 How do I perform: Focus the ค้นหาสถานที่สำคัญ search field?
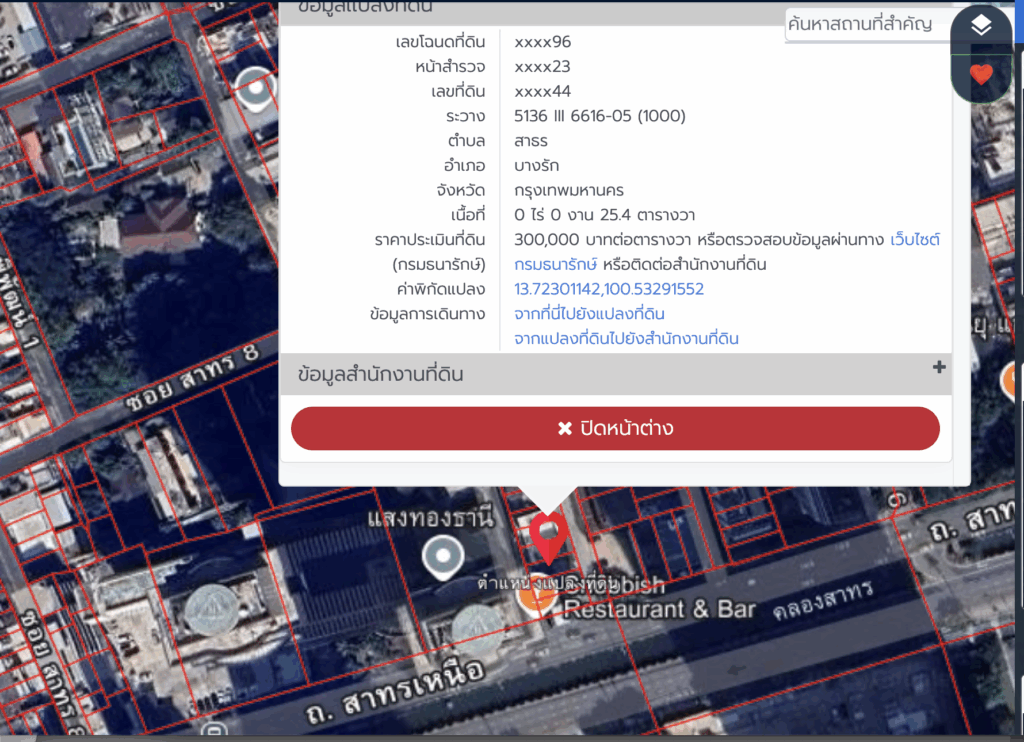[x=865, y=25]
